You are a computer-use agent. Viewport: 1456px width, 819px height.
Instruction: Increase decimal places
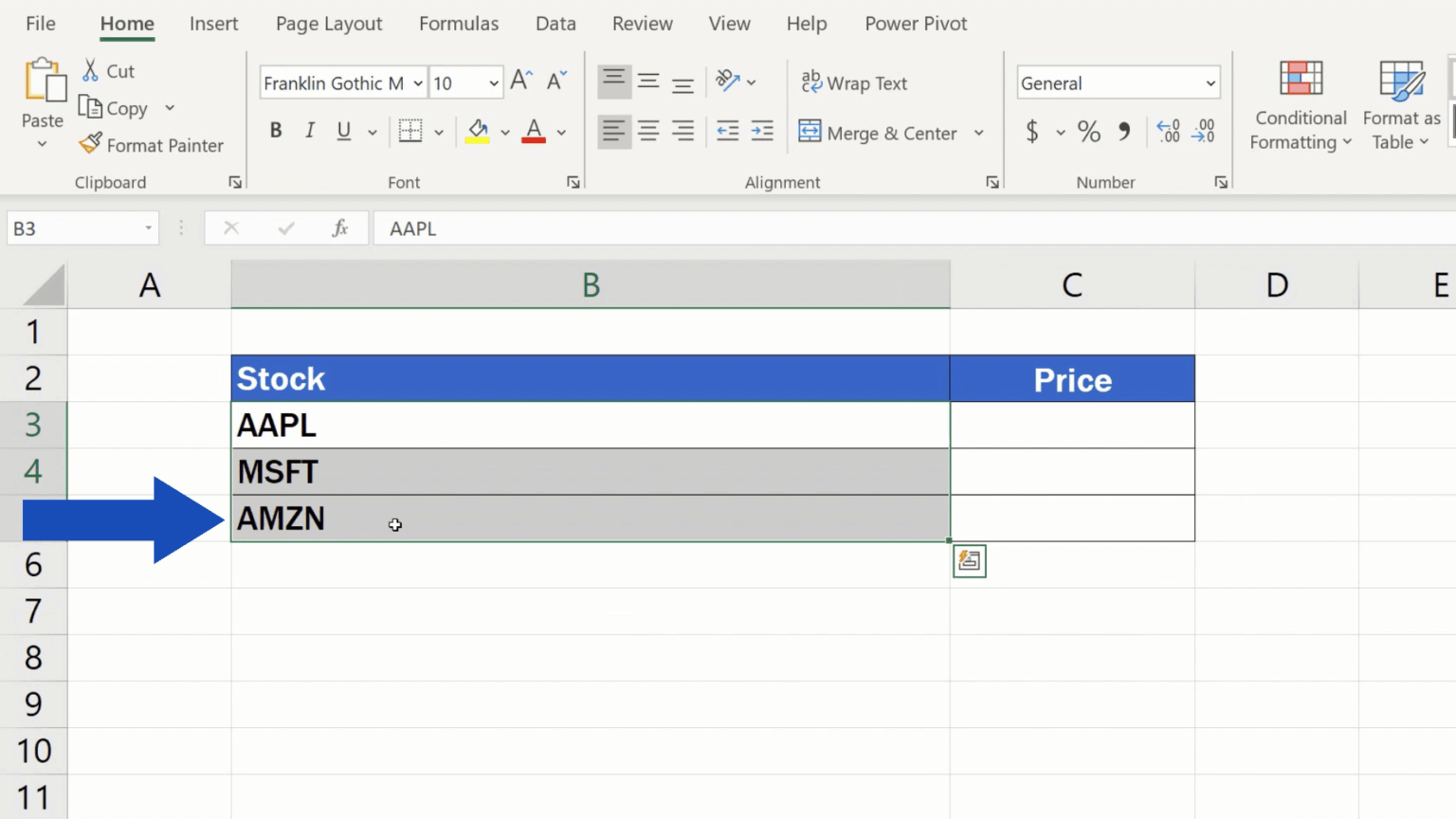[1169, 131]
